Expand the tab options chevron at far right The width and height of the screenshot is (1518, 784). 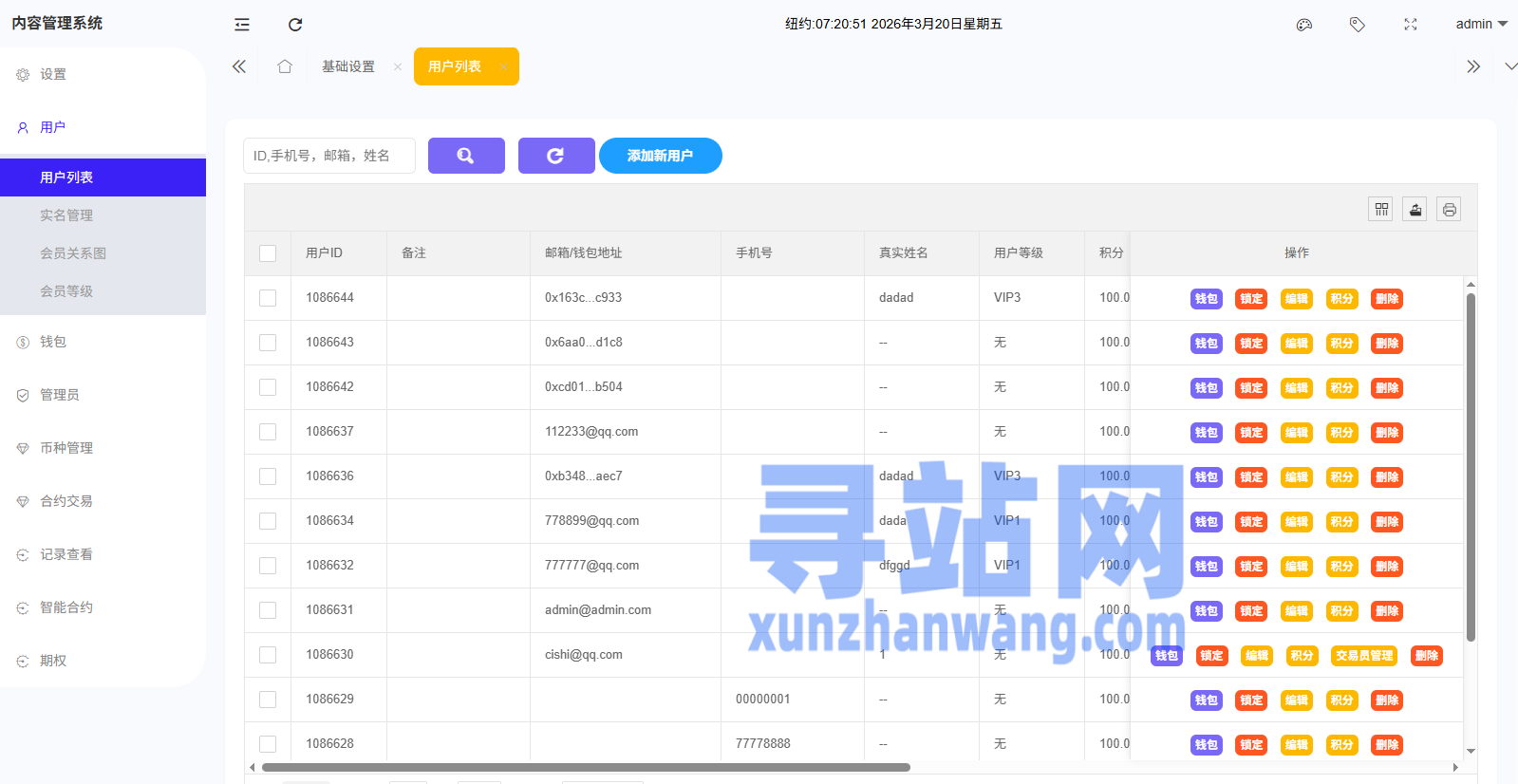[x=1509, y=66]
